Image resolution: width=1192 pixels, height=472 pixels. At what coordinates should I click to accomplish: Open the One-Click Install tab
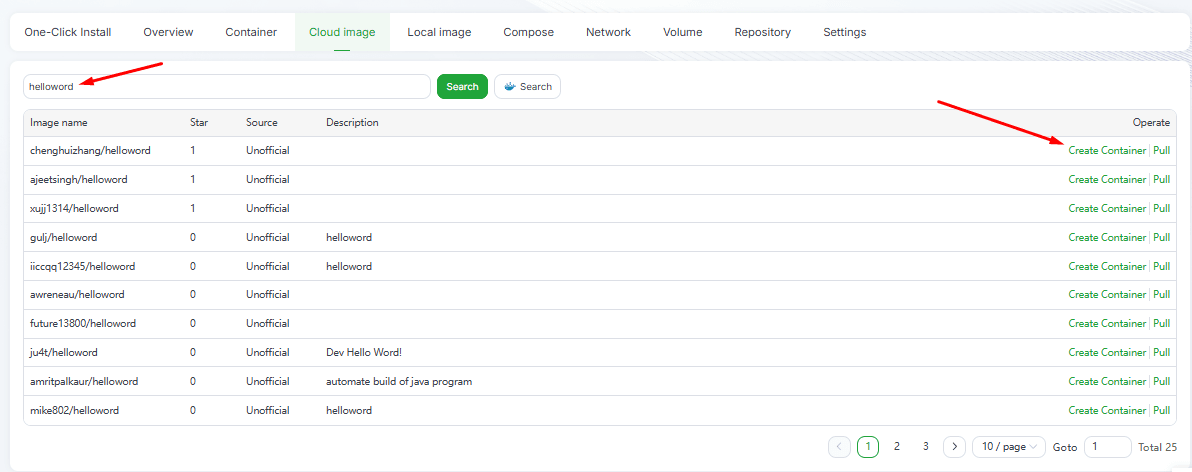tap(68, 32)
